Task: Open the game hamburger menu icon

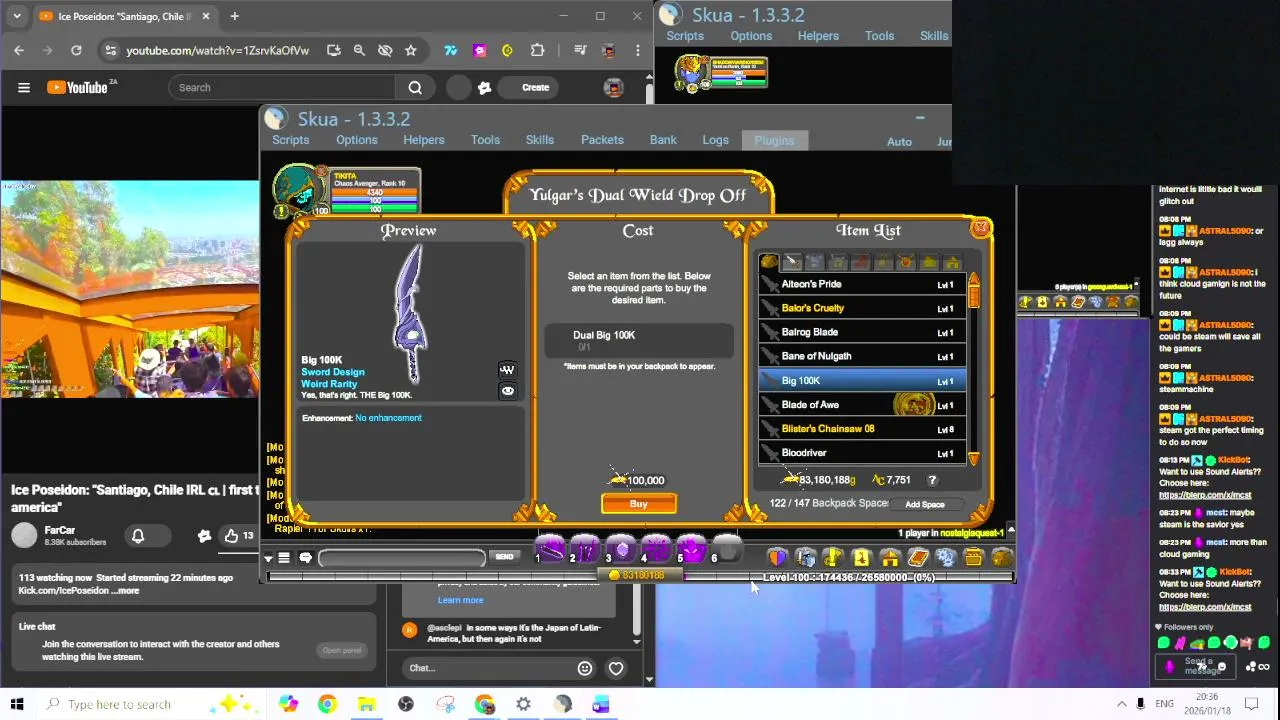Action: coord(285,558)
